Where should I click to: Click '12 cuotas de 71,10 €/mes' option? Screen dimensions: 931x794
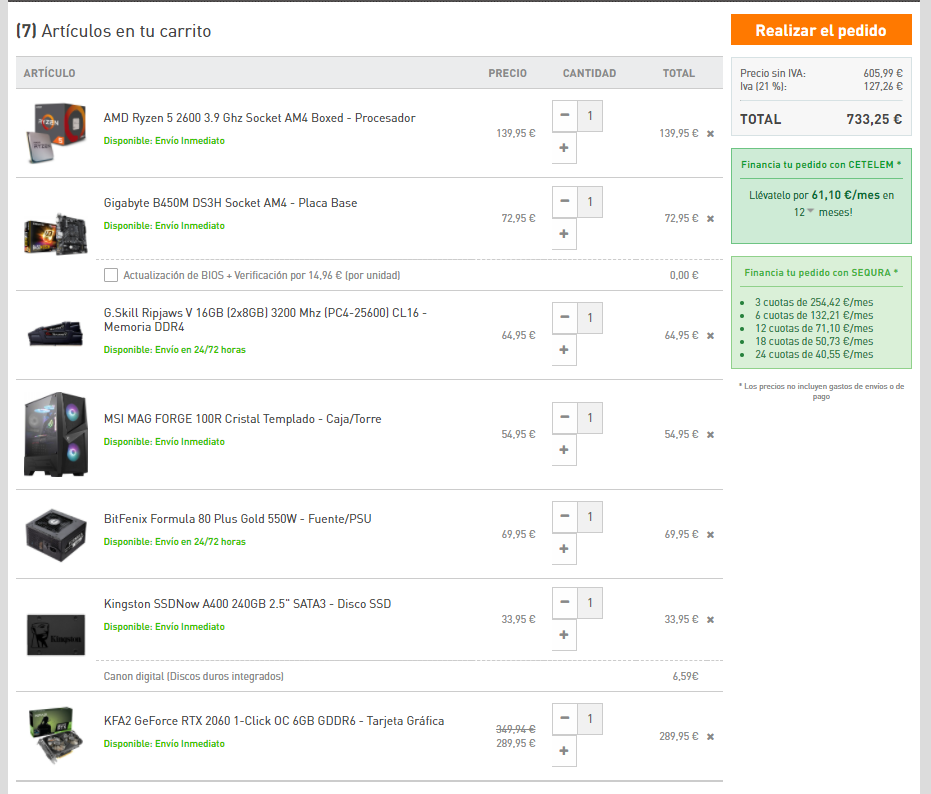[814, 328]
